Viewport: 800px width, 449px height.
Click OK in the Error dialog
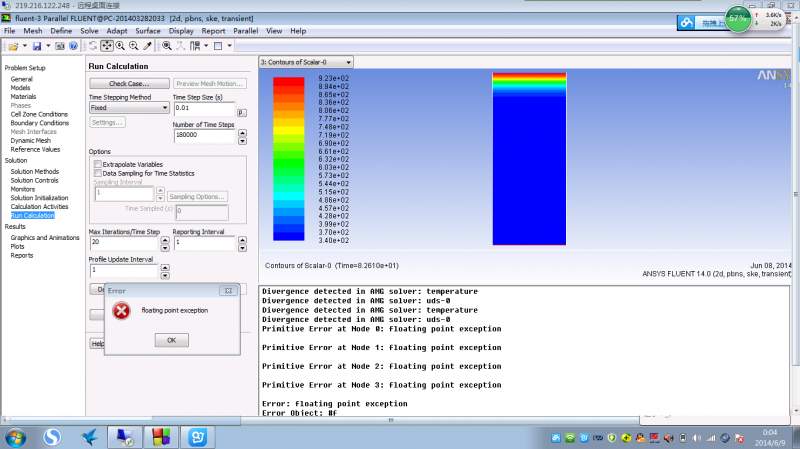click(x=171, y=340)
